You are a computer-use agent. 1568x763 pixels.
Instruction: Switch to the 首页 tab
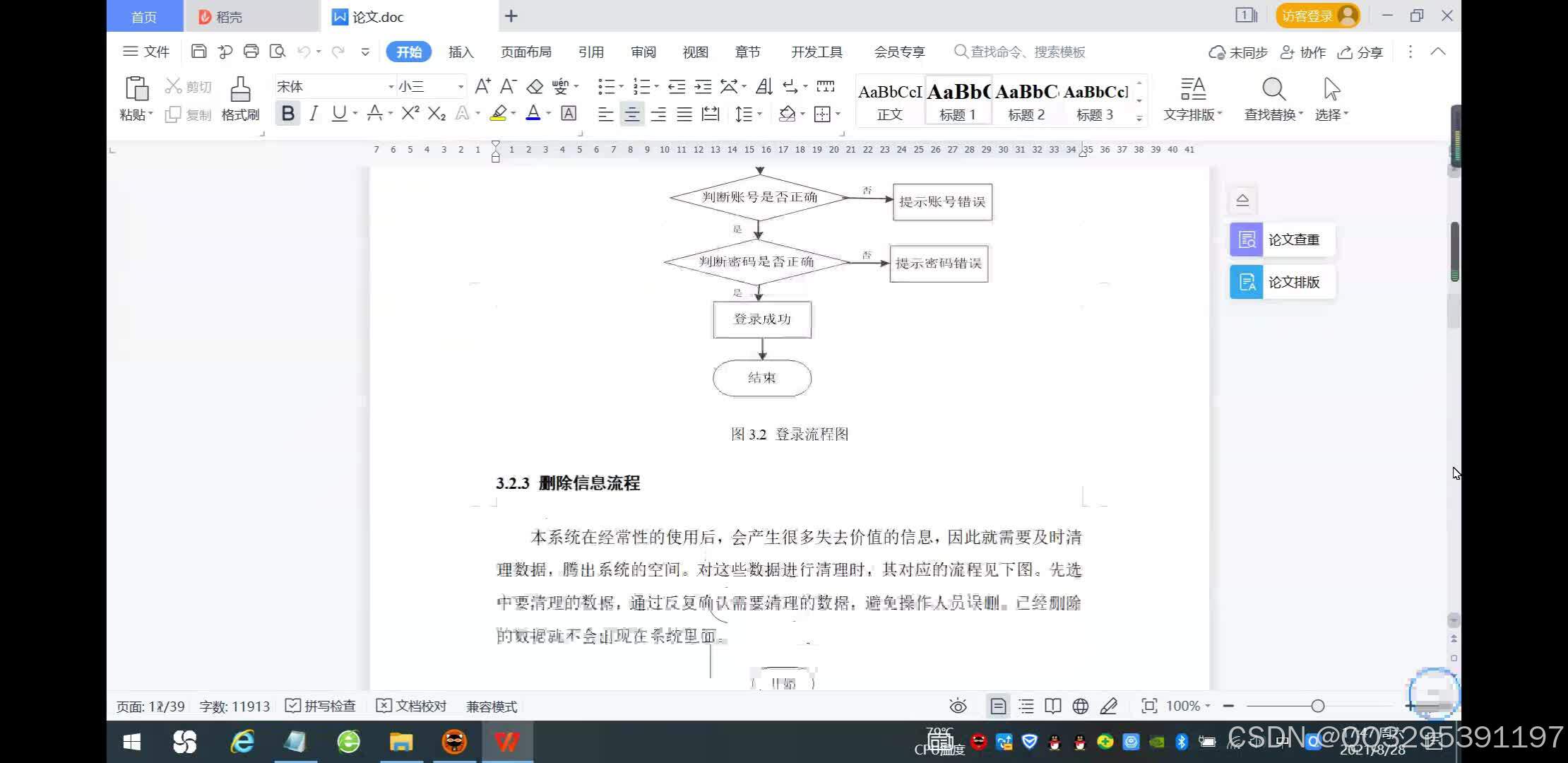pos(144,16)
